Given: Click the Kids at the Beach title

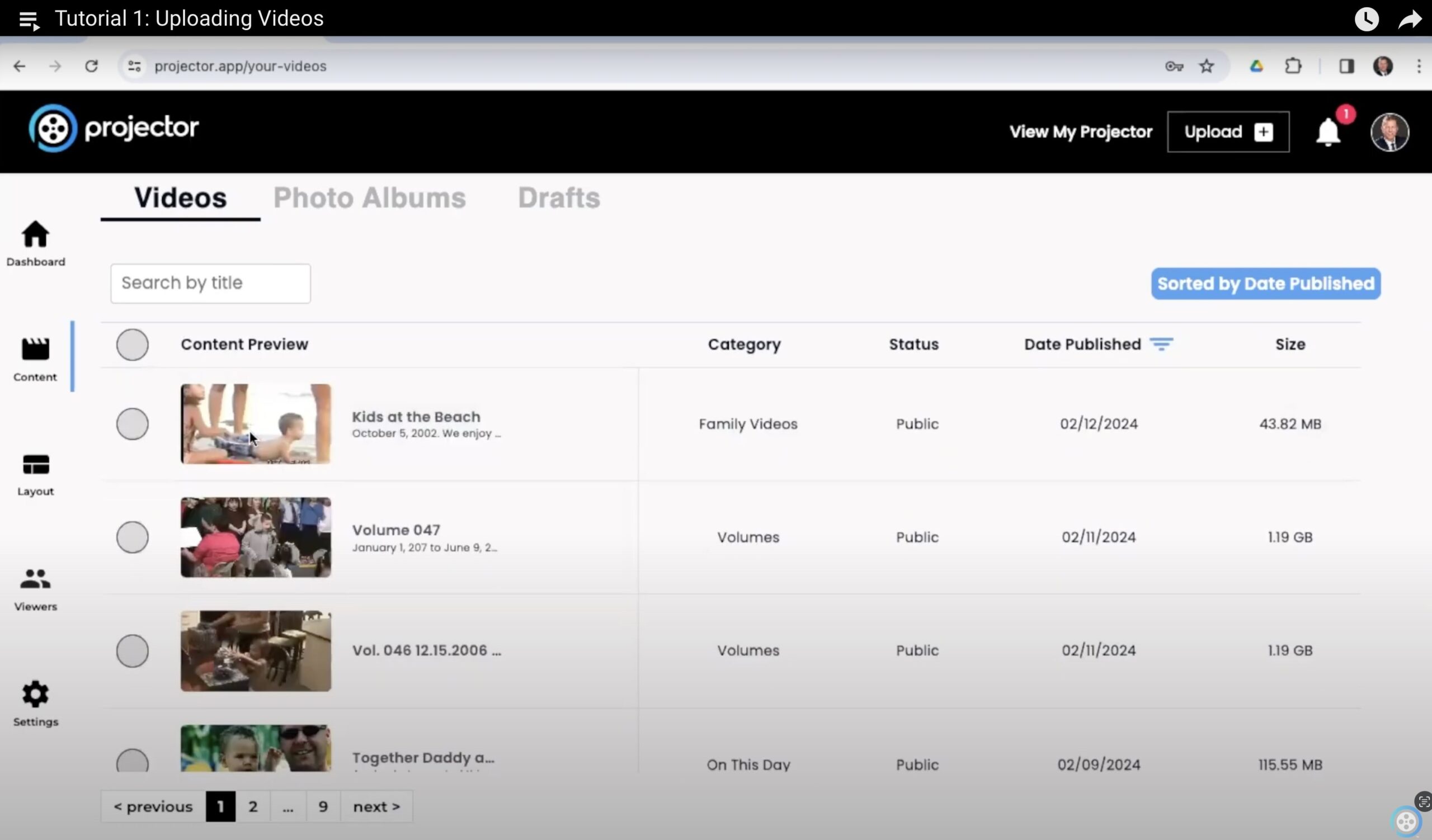Looking at the screenshot, I should pos(416,417).
